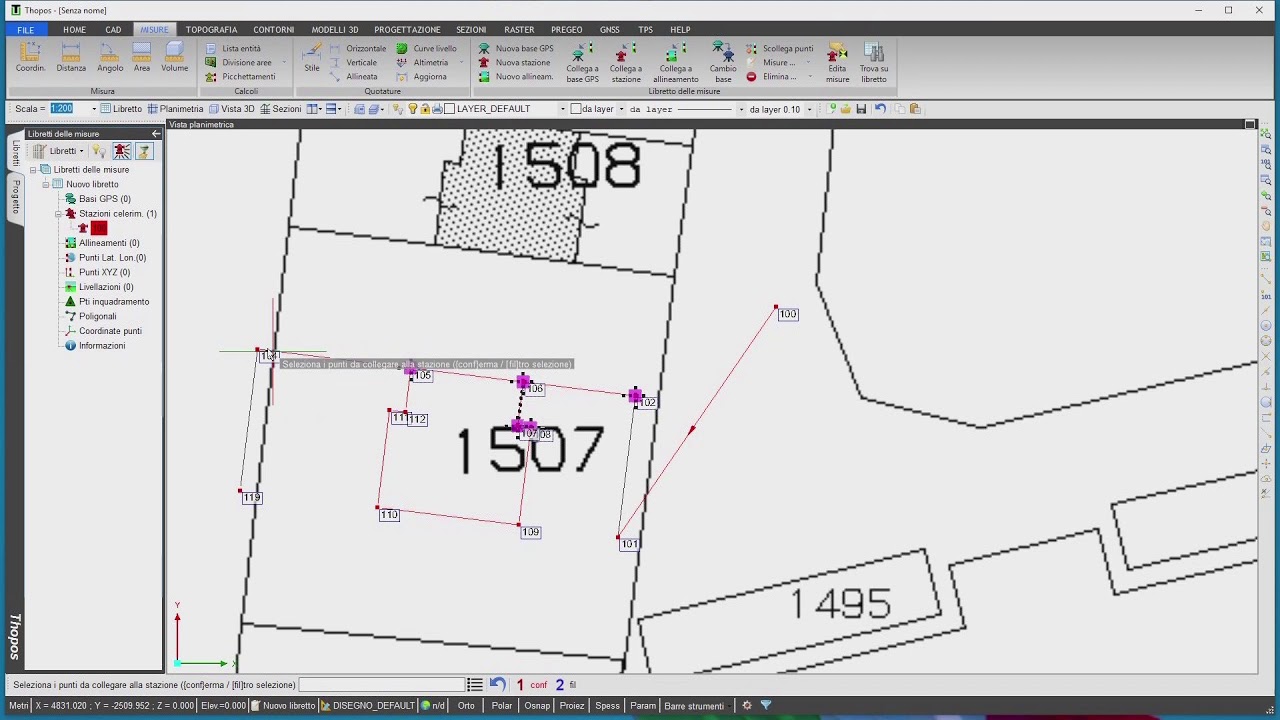Image resolution: width=1280 pixels, height=720 pixels.
Task: Open Edita misure tool
Action: tap(838, 62)
